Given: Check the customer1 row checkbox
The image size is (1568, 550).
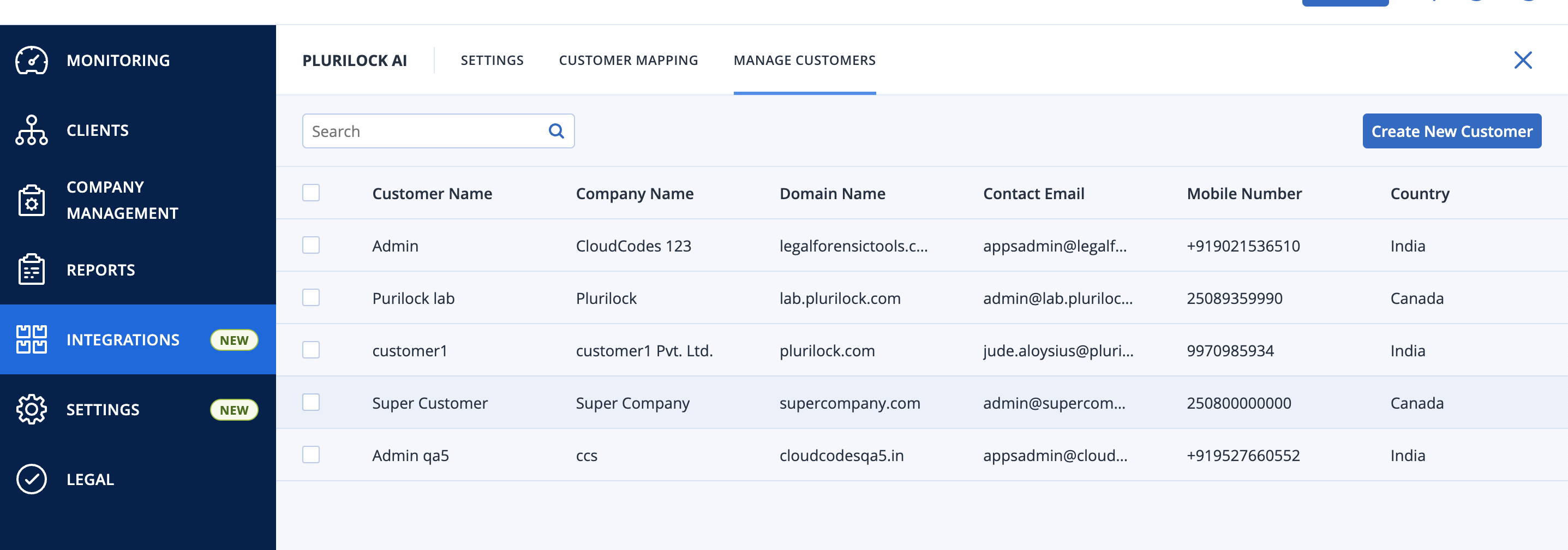Looking at the screenshot, I should (x=311, y=350).
